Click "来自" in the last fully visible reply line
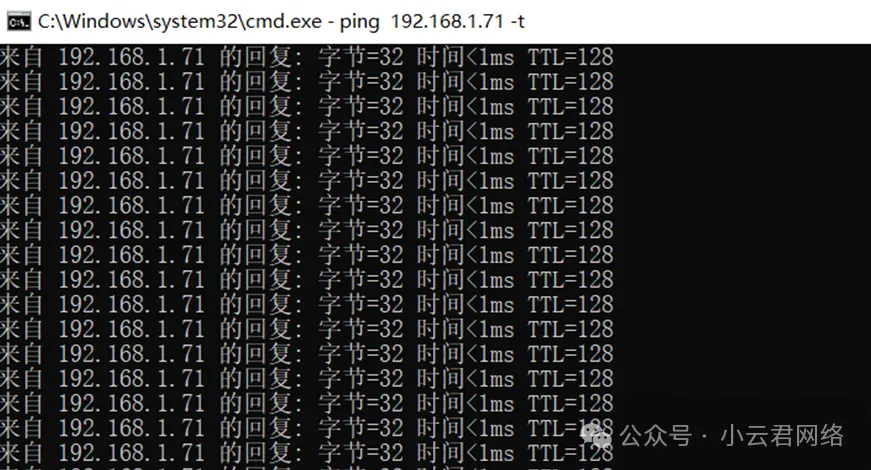Image resolution: width=871 pixels, height=470 pixels. [x=21, y=453]
